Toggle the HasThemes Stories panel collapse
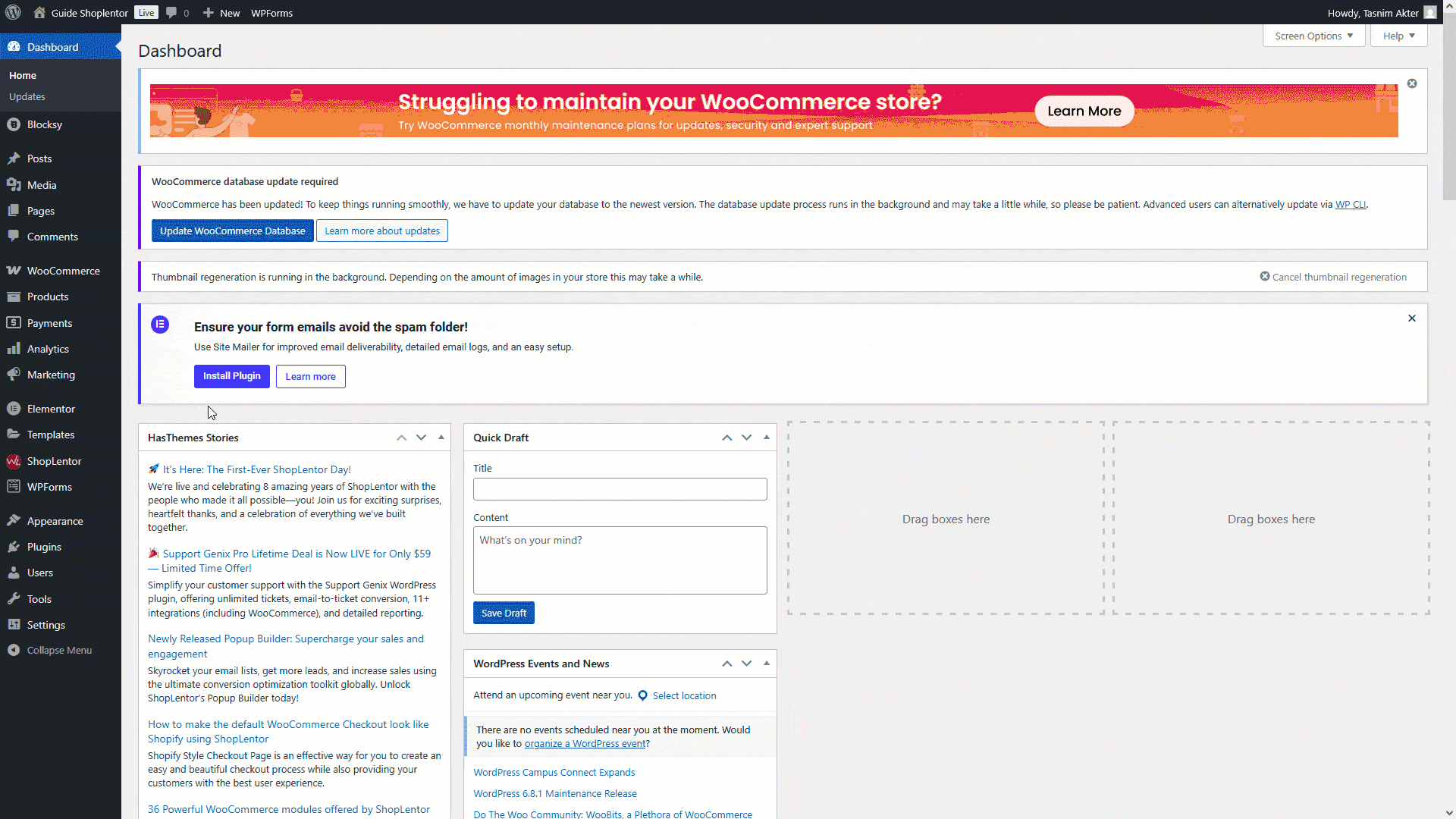The image size is (1456, 819). pos(441,438)
